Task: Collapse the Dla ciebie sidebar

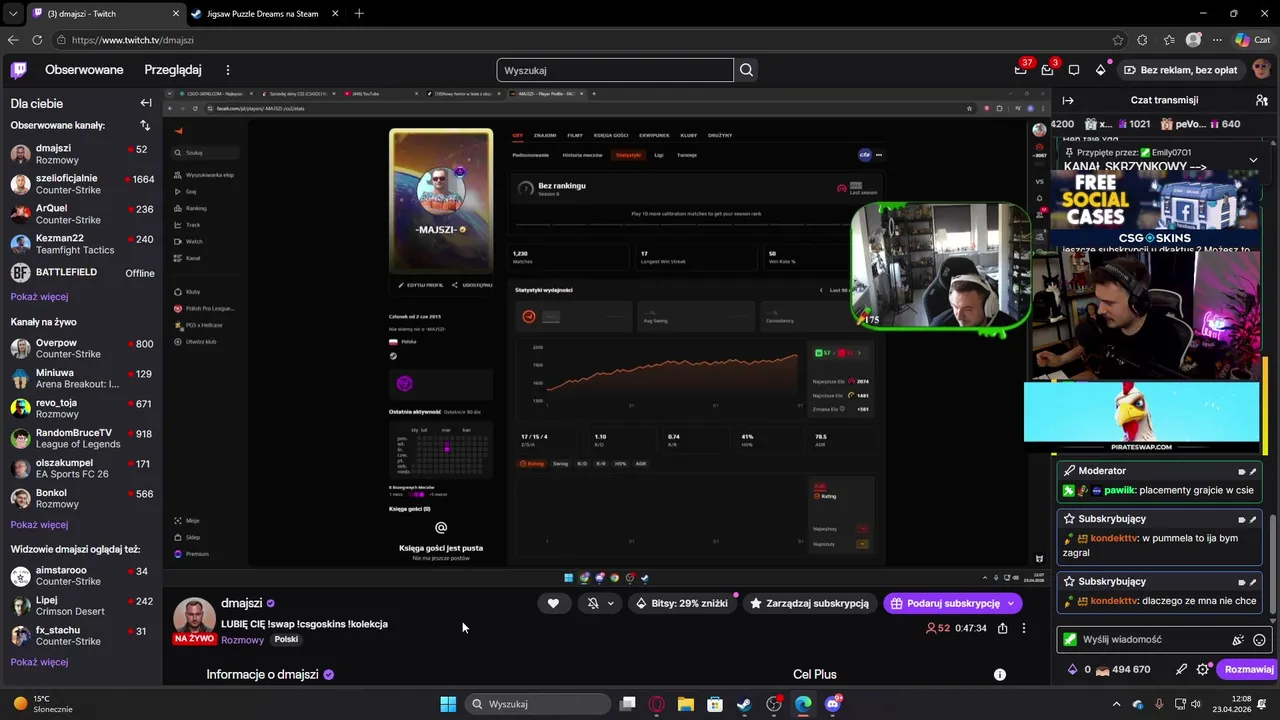Action: pyautogui.click(x=146, y=103)
